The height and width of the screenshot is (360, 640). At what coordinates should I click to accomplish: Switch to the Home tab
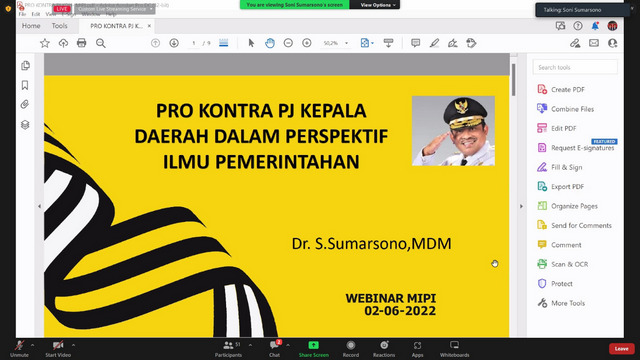tap(31, 26)
